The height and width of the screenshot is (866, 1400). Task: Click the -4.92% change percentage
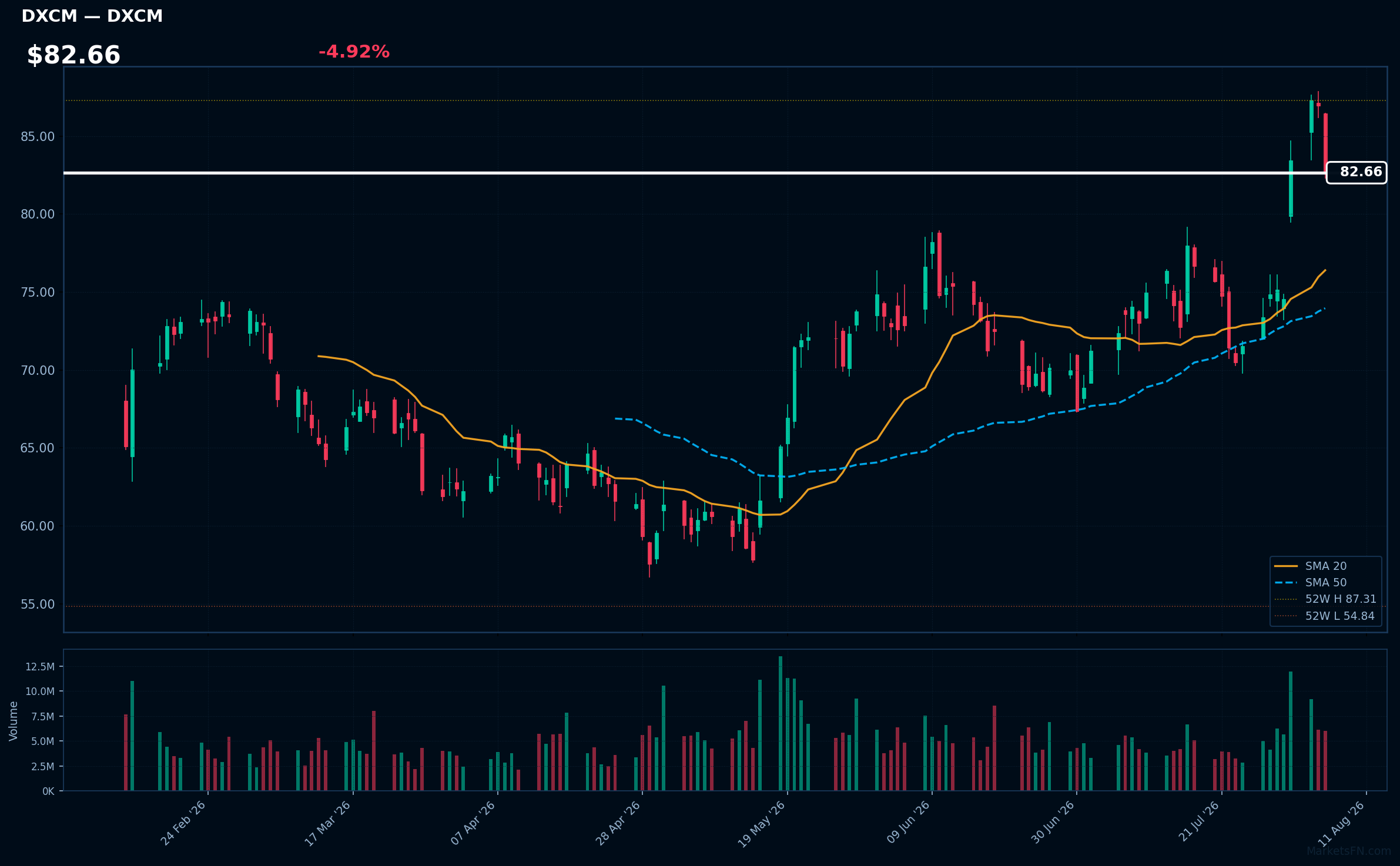(354, 52)
